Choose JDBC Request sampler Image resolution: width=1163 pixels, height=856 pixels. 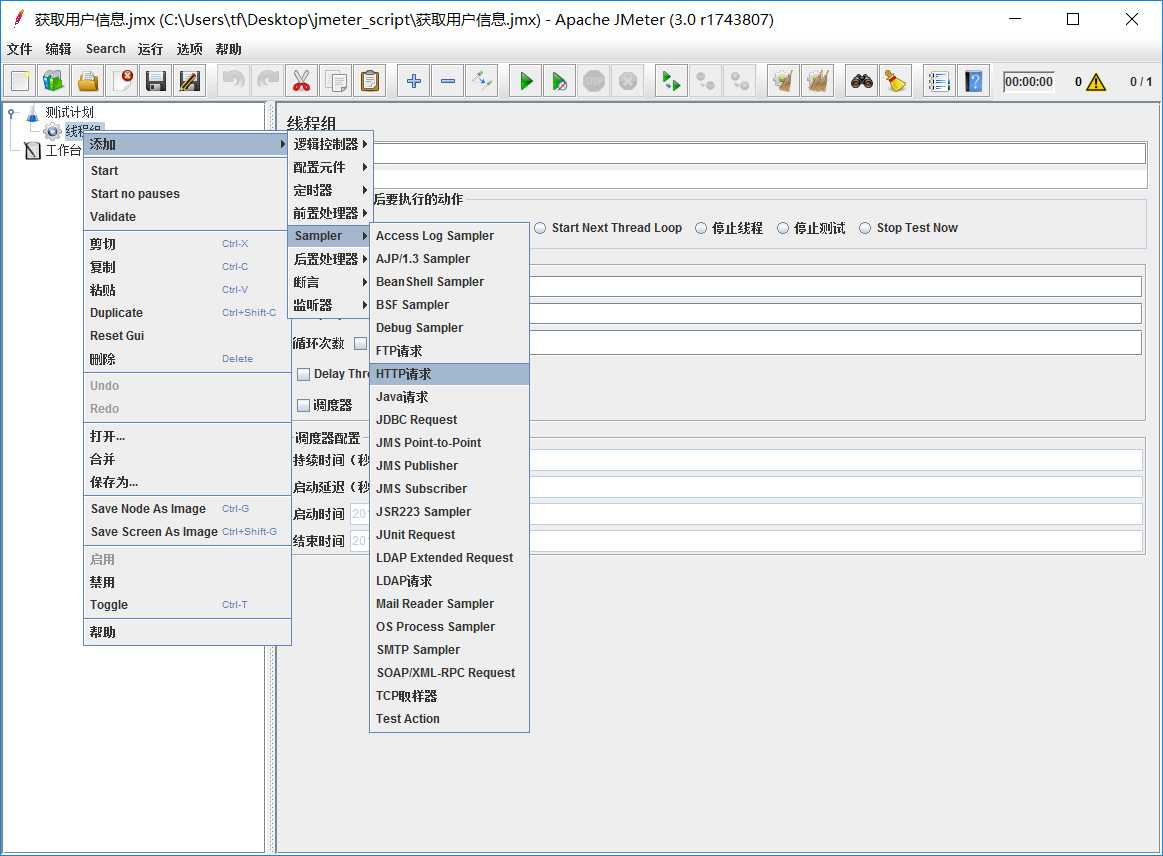tap(449, 420)
